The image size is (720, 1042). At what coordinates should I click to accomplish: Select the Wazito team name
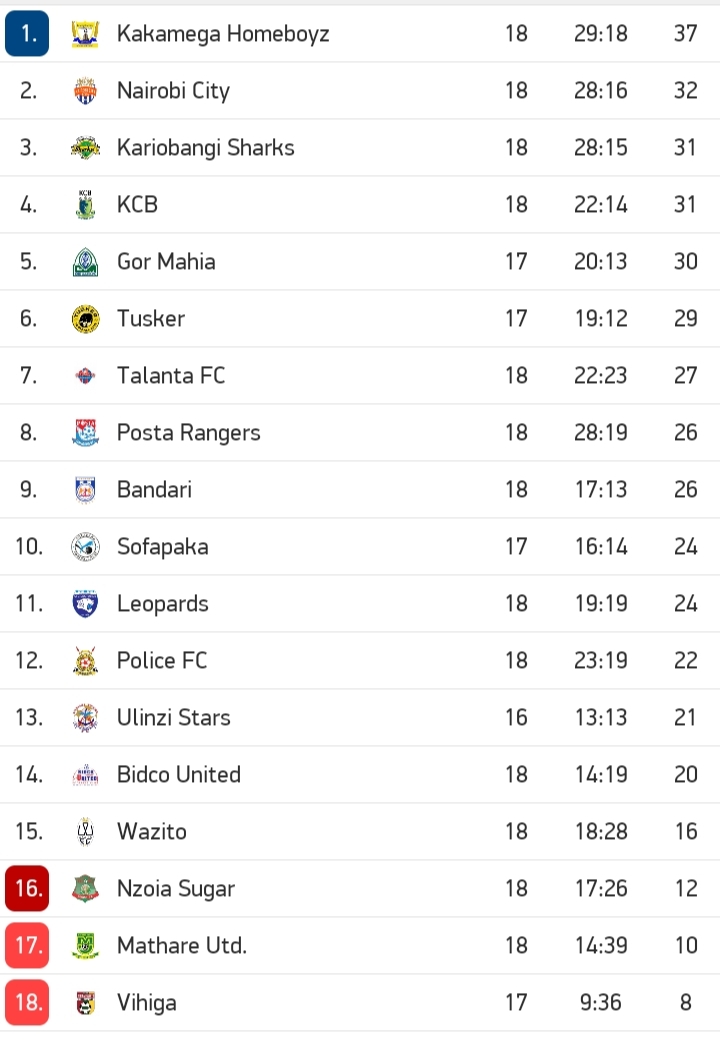(151, 832)
